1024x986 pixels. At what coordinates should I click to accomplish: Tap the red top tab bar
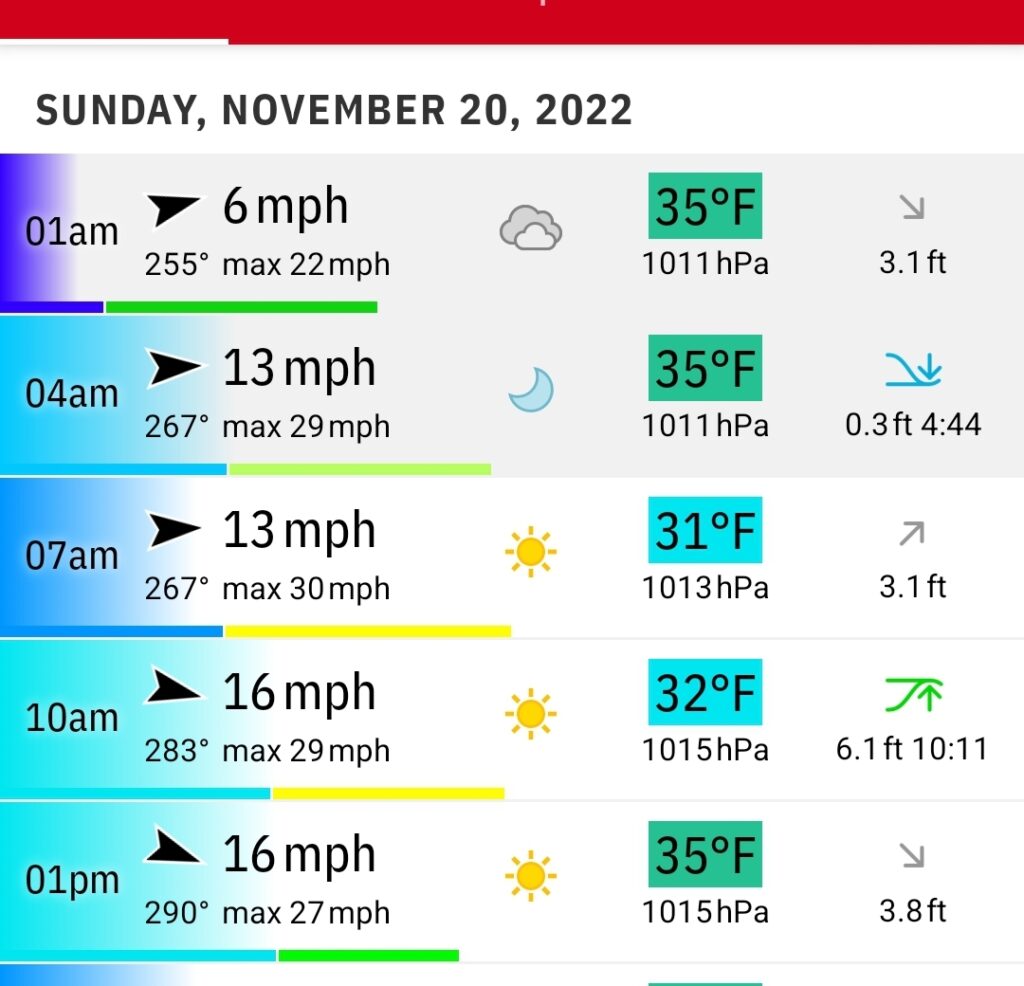pyautogui.click(x=512, y=22)
